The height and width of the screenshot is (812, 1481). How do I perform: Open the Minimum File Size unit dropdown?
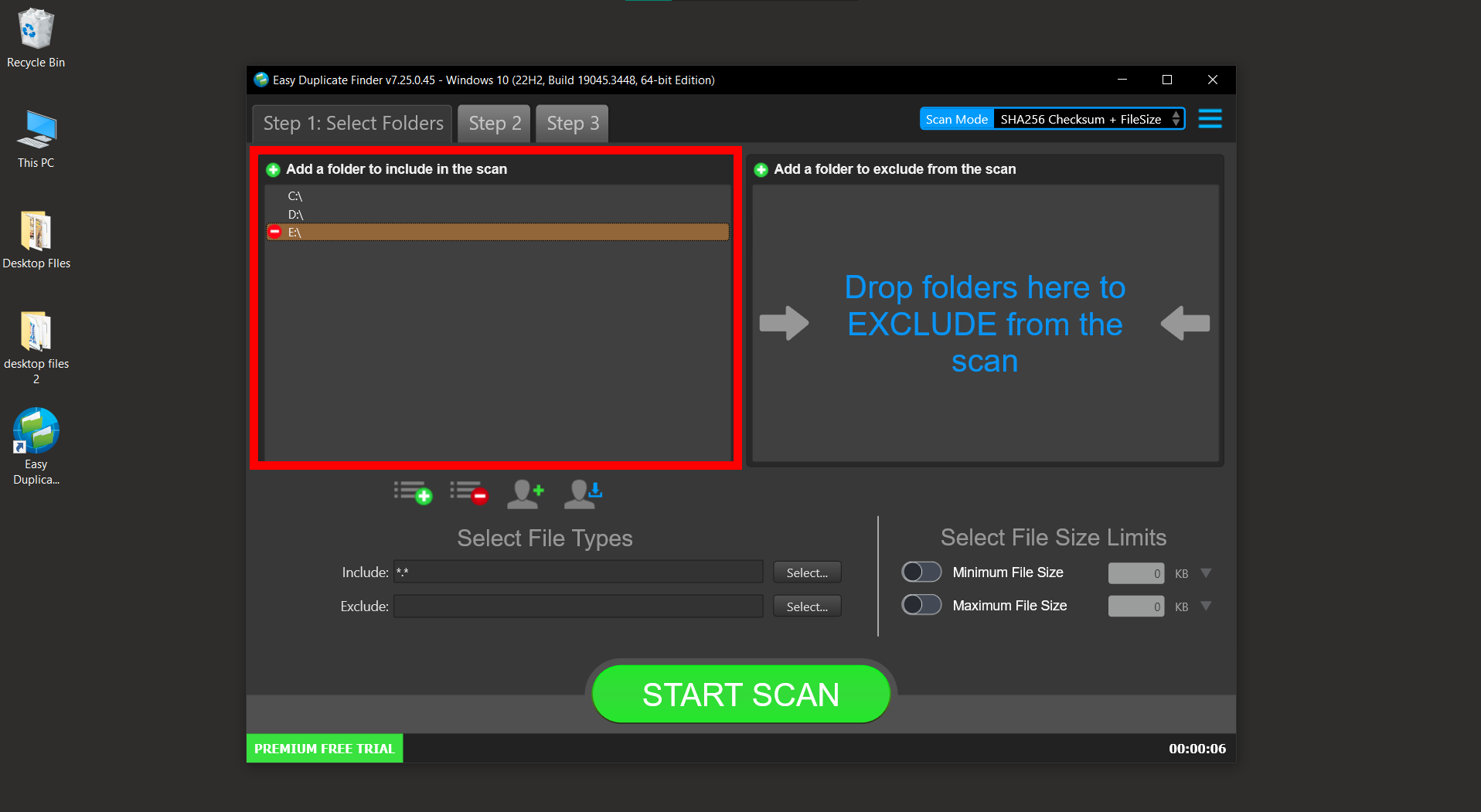coord(1206,573)
